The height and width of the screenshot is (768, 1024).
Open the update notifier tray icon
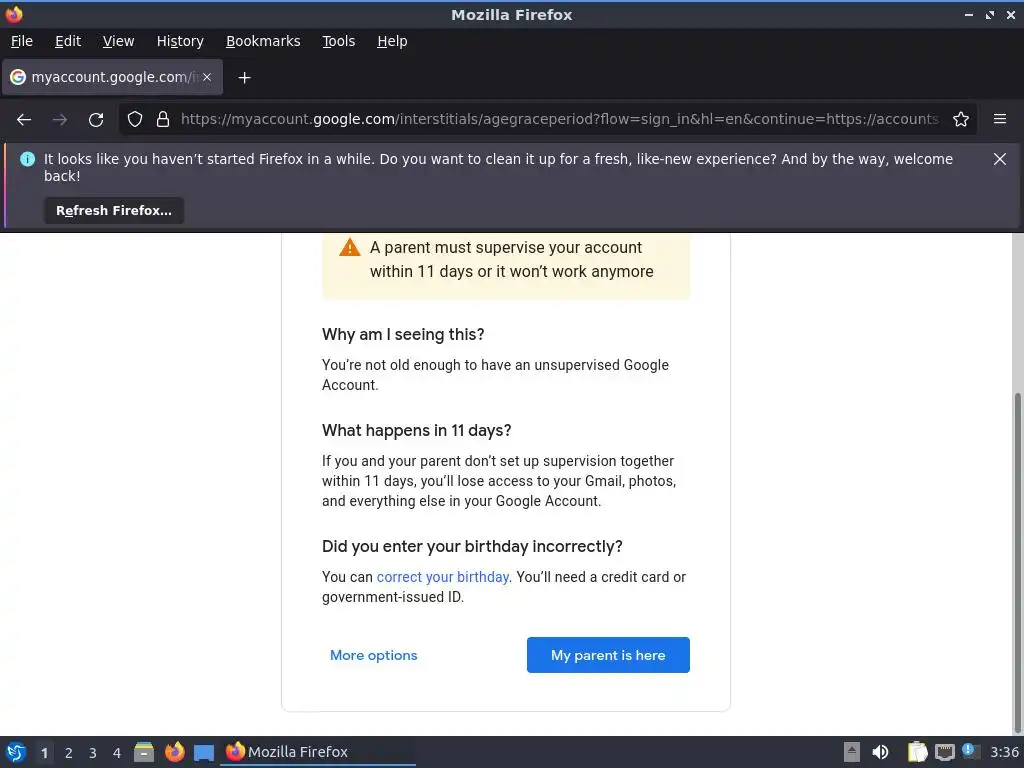970,751
